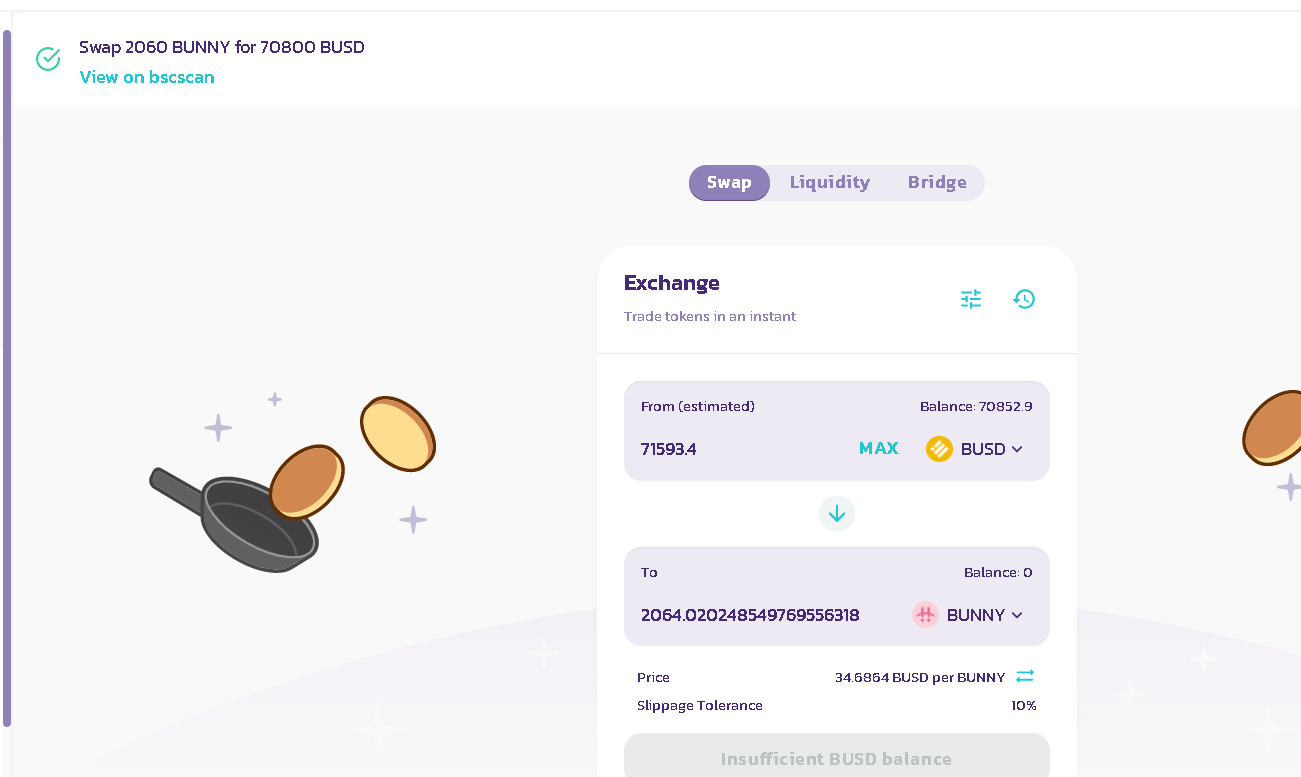
Task: Open the View on bscscan link
Action: pos(147,77)
